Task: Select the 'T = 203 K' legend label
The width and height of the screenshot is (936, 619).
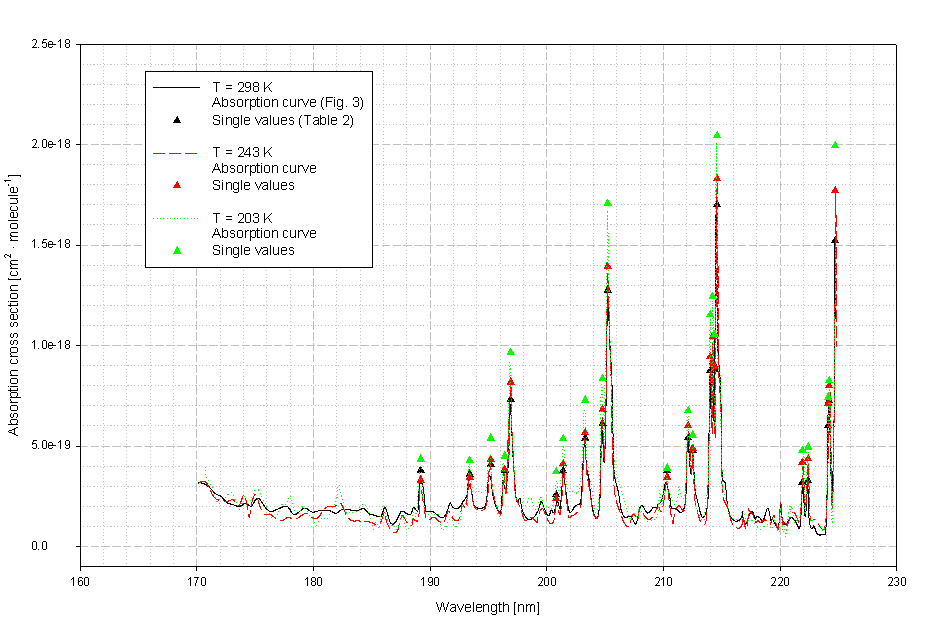Action: pos(241,218)
